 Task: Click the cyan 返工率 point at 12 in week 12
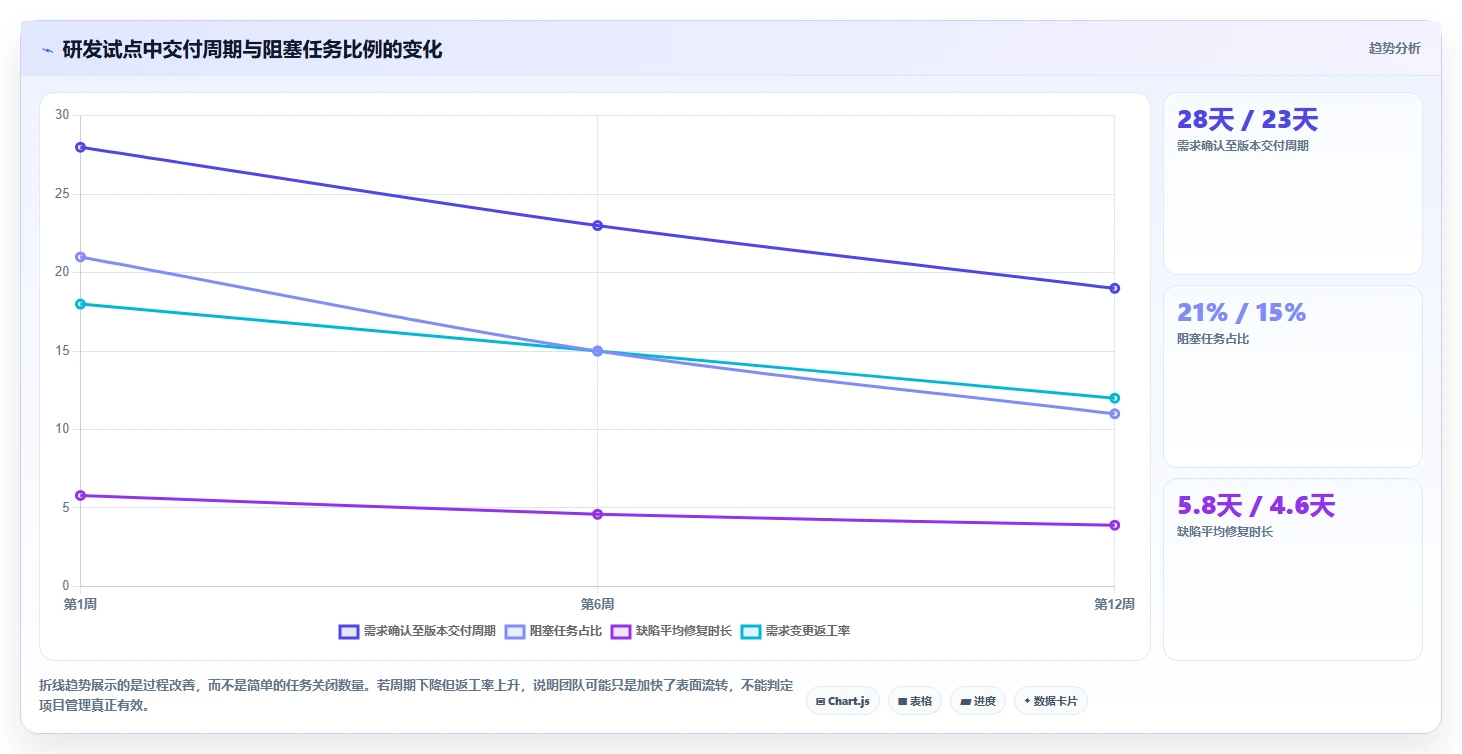click(1114, 398)
